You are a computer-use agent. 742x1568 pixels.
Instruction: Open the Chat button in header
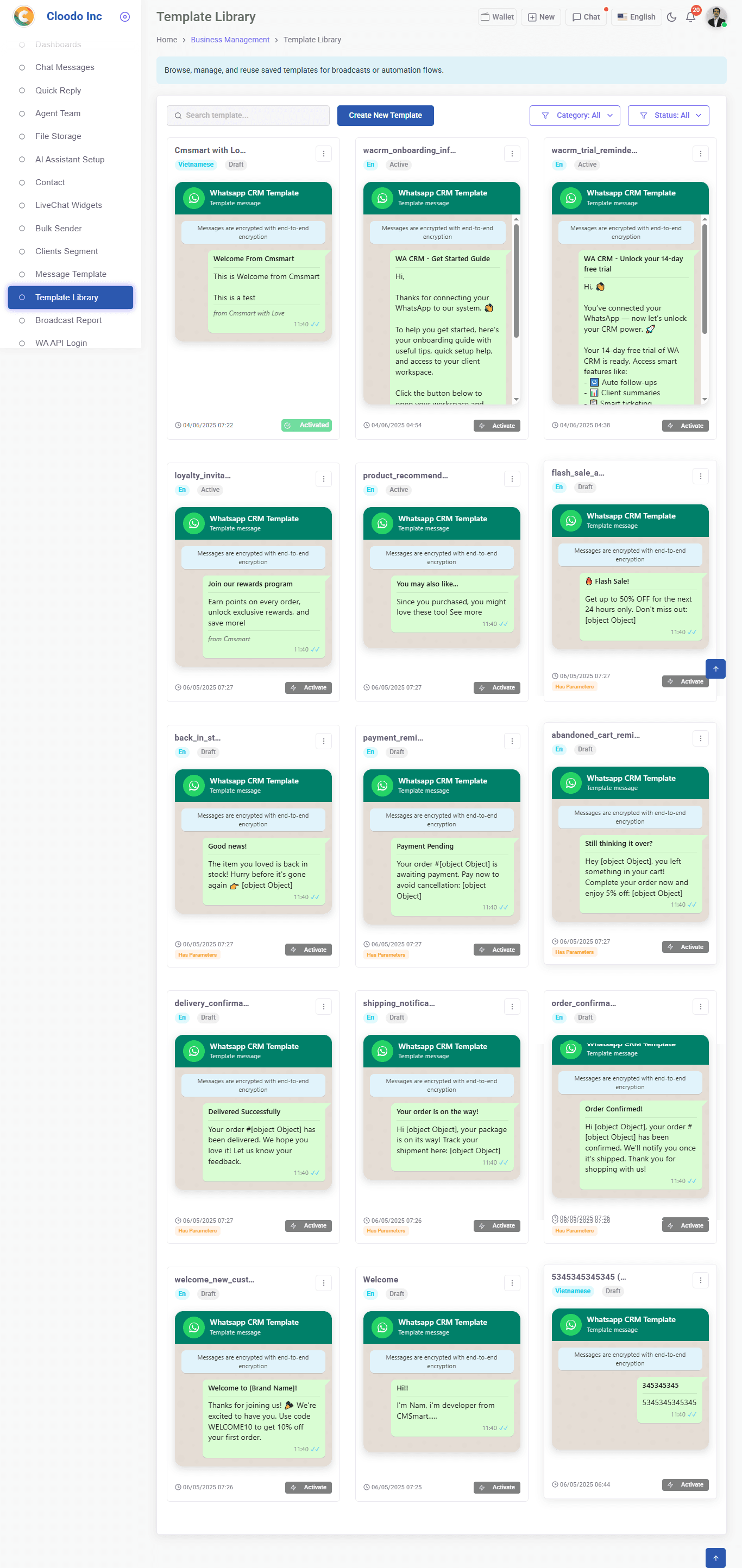586,17
